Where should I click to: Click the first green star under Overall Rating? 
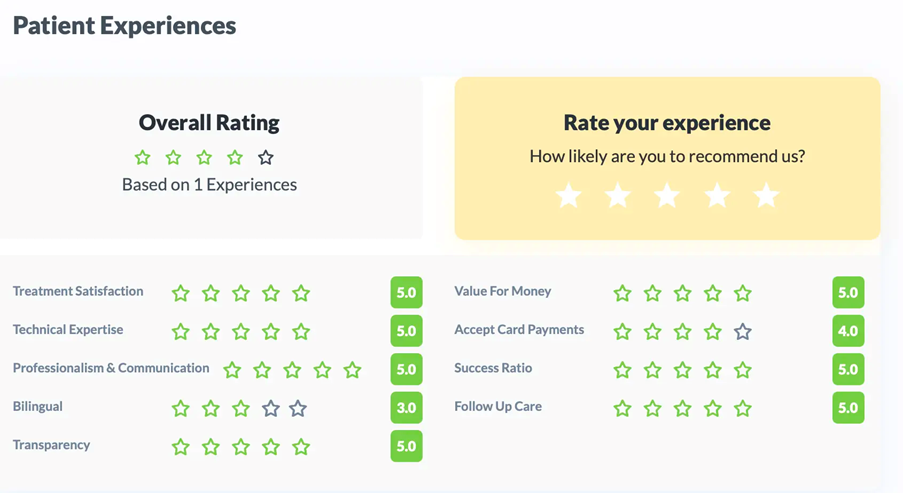[x=143, y=158]
